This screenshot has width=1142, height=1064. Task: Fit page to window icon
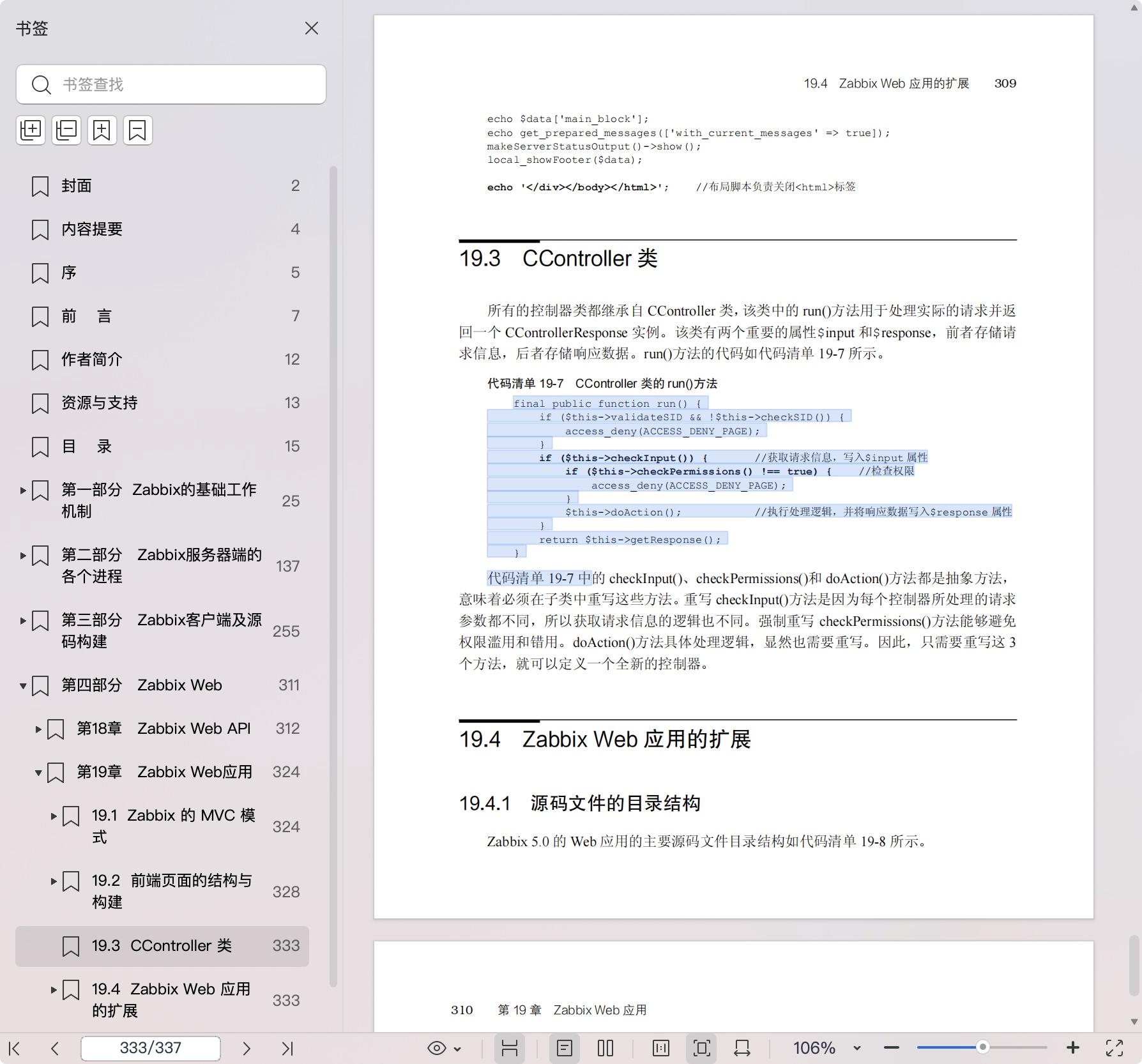point(702,1048)
